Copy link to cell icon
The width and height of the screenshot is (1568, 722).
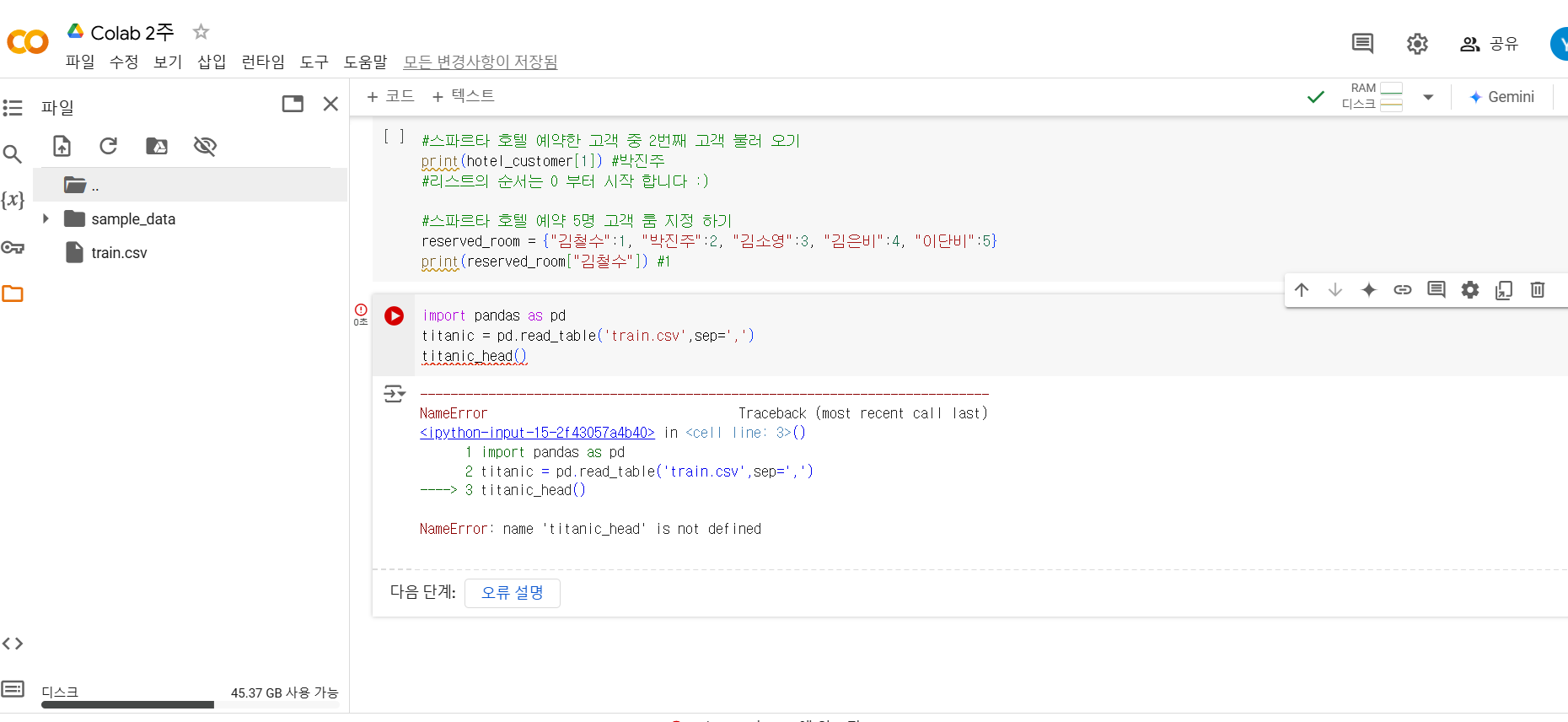click(x=1403, y=290)
